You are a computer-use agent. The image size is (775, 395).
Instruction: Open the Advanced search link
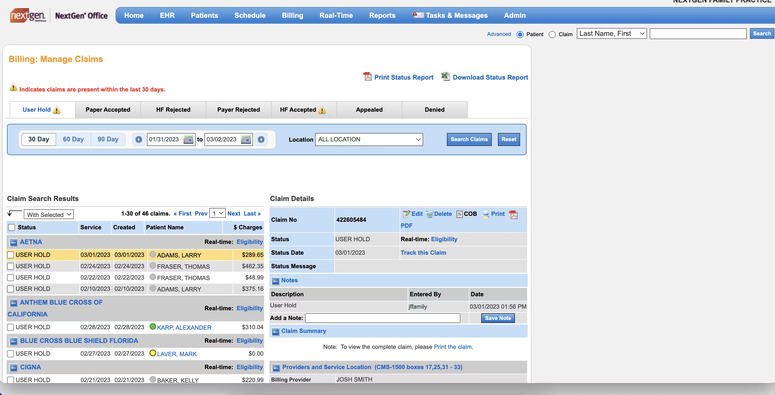499,34
